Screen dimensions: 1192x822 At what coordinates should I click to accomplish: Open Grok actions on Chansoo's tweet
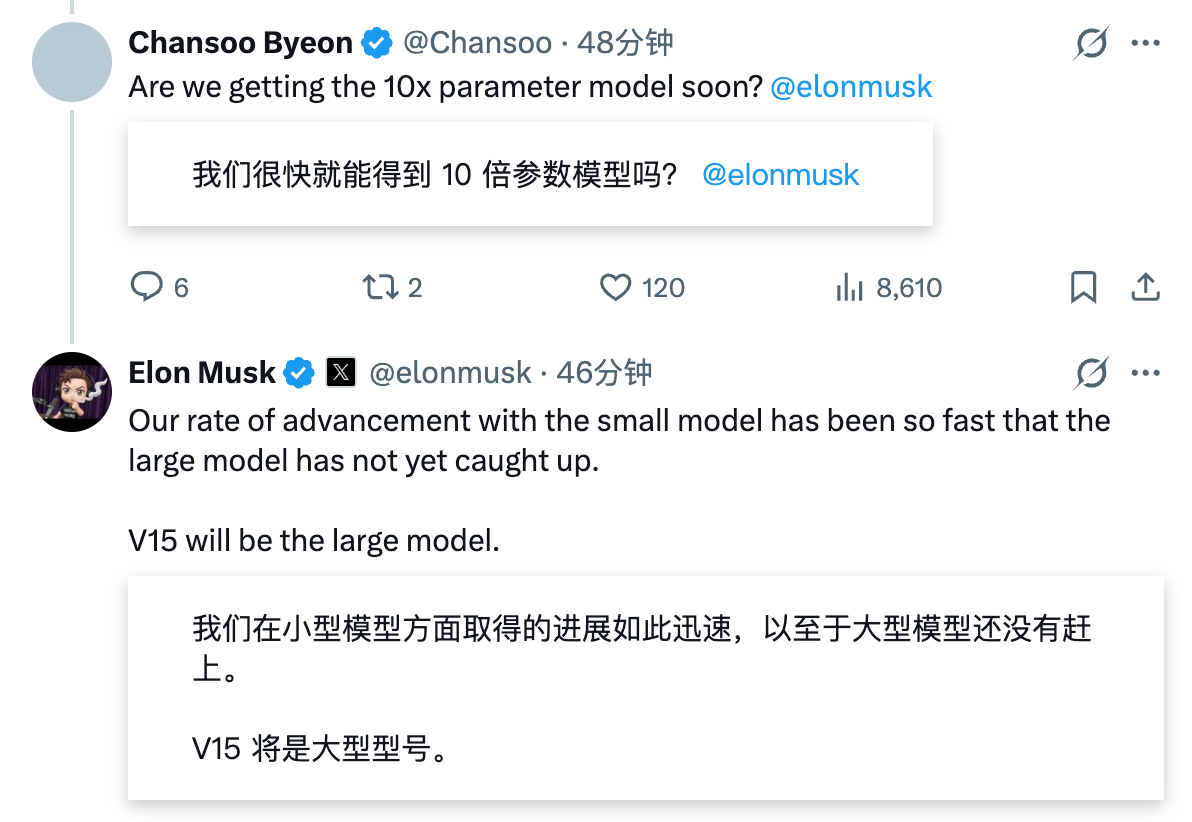click(1090, 44)
